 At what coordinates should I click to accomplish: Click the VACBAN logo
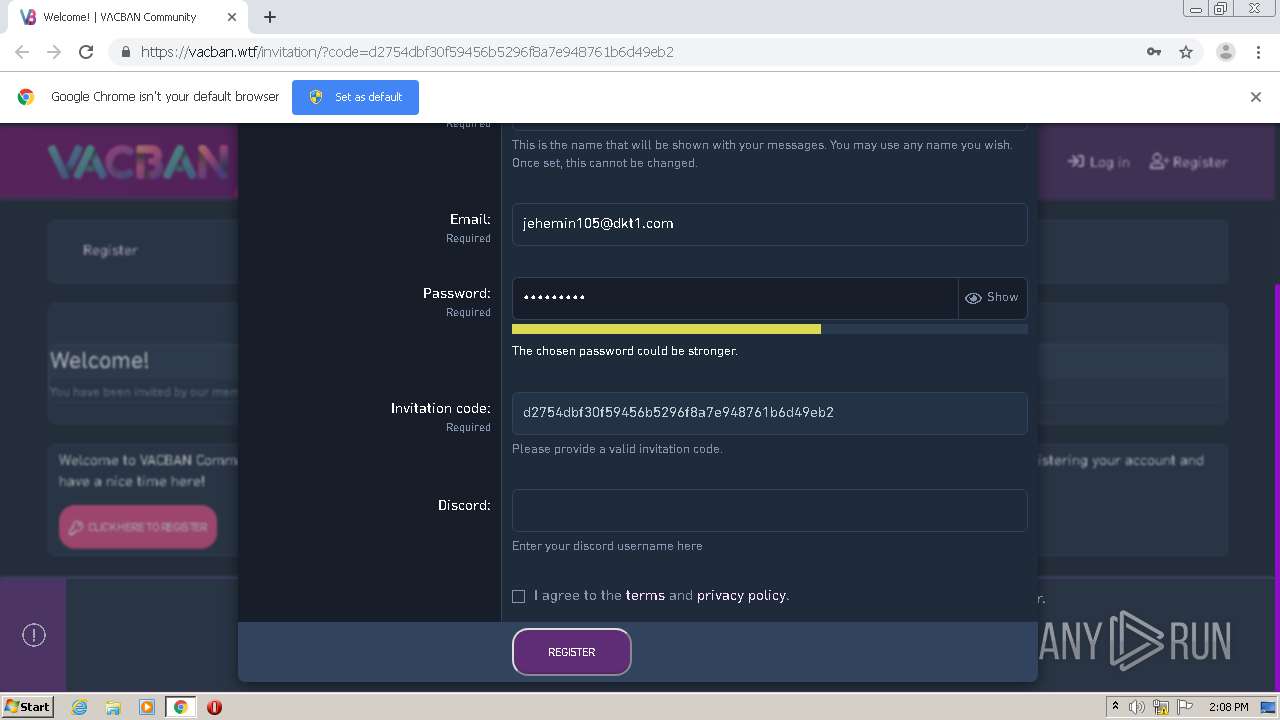[138, 162]
